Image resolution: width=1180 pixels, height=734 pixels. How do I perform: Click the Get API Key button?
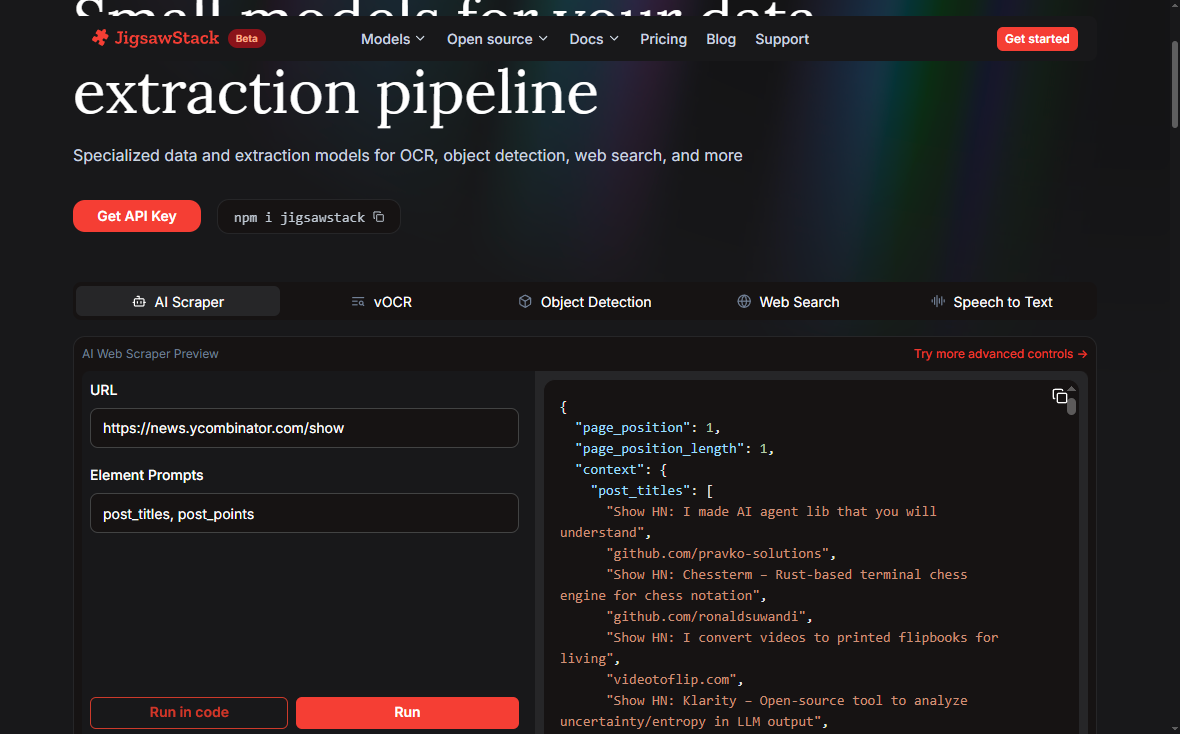tap(137, 216)
